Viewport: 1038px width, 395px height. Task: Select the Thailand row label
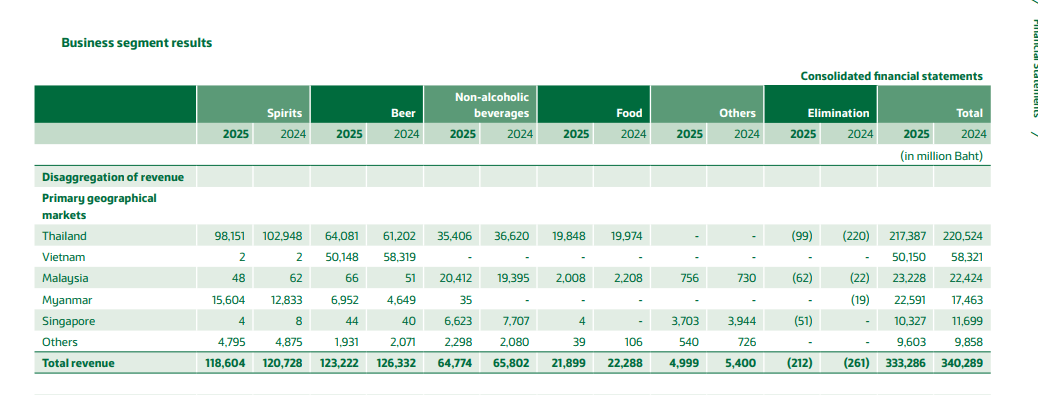[64, 236]
